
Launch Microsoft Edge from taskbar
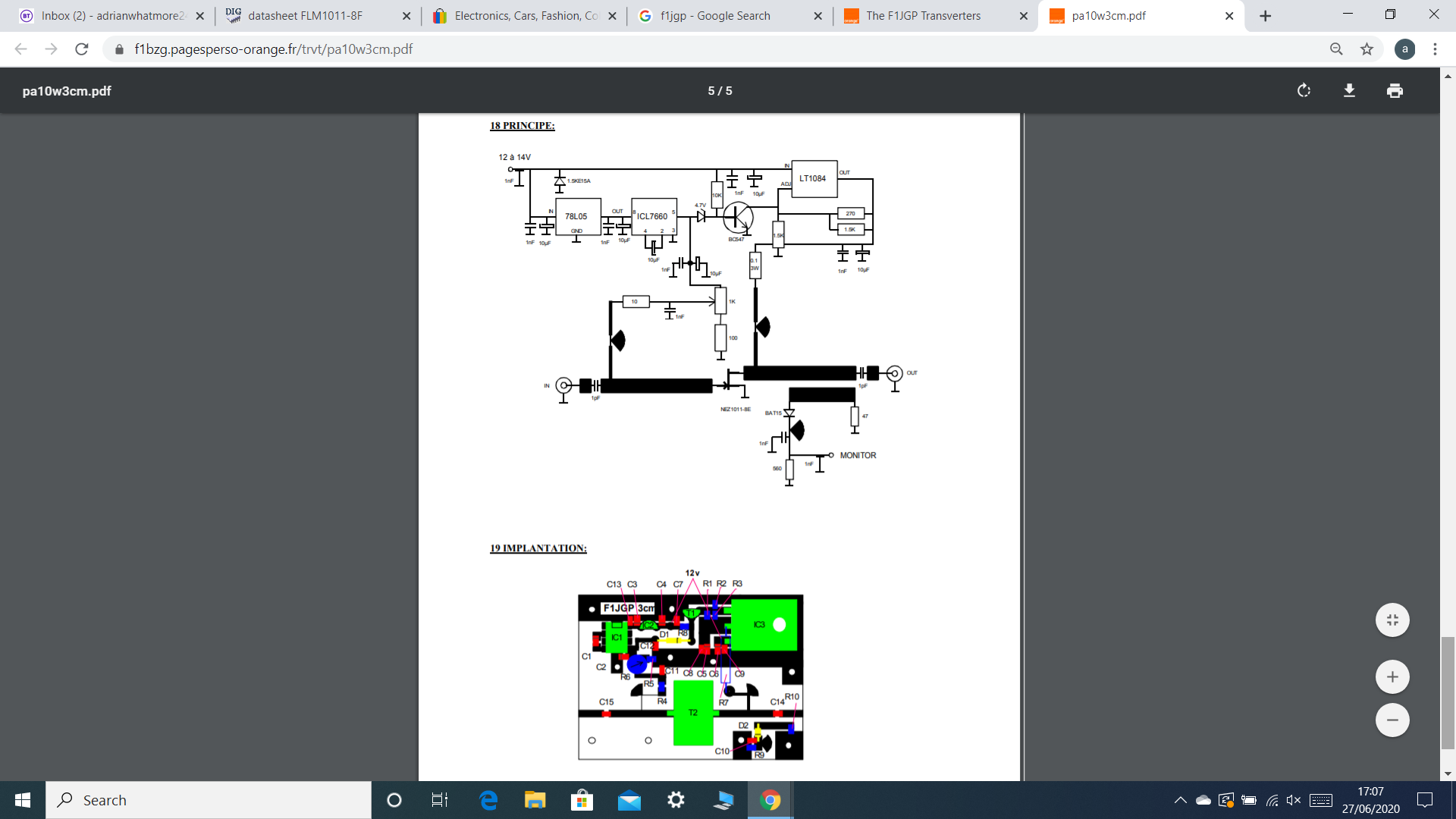488,800
